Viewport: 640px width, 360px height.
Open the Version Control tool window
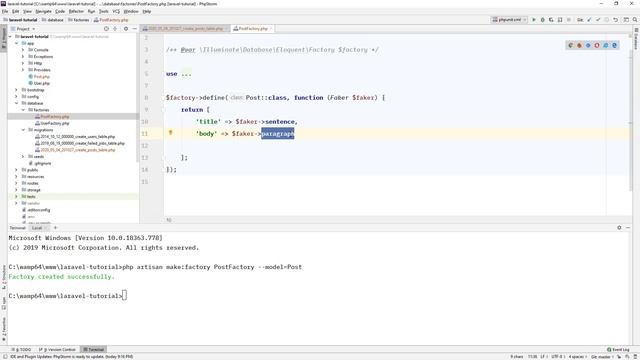coord(58,350)
